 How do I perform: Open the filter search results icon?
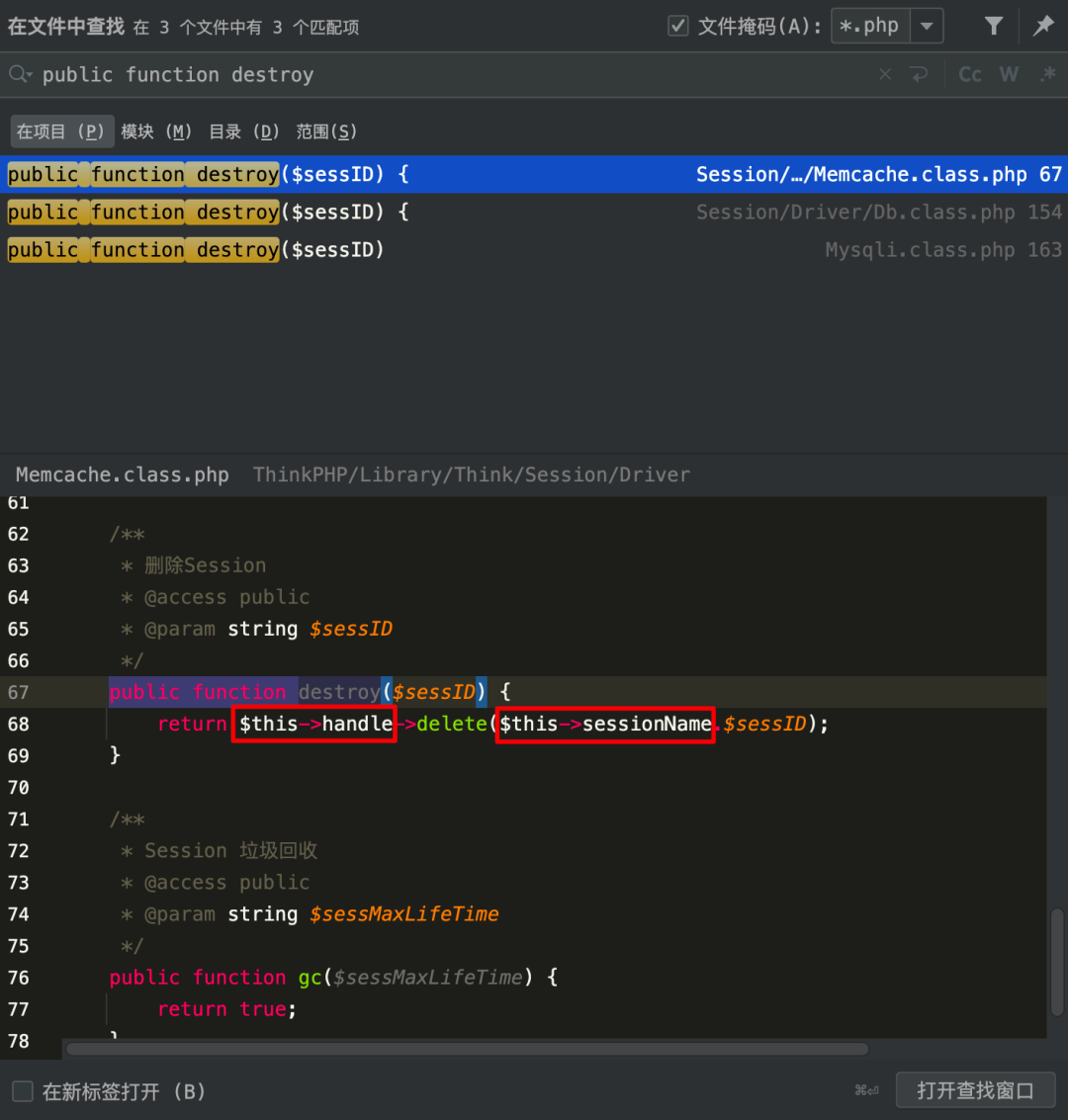point(993,27)
